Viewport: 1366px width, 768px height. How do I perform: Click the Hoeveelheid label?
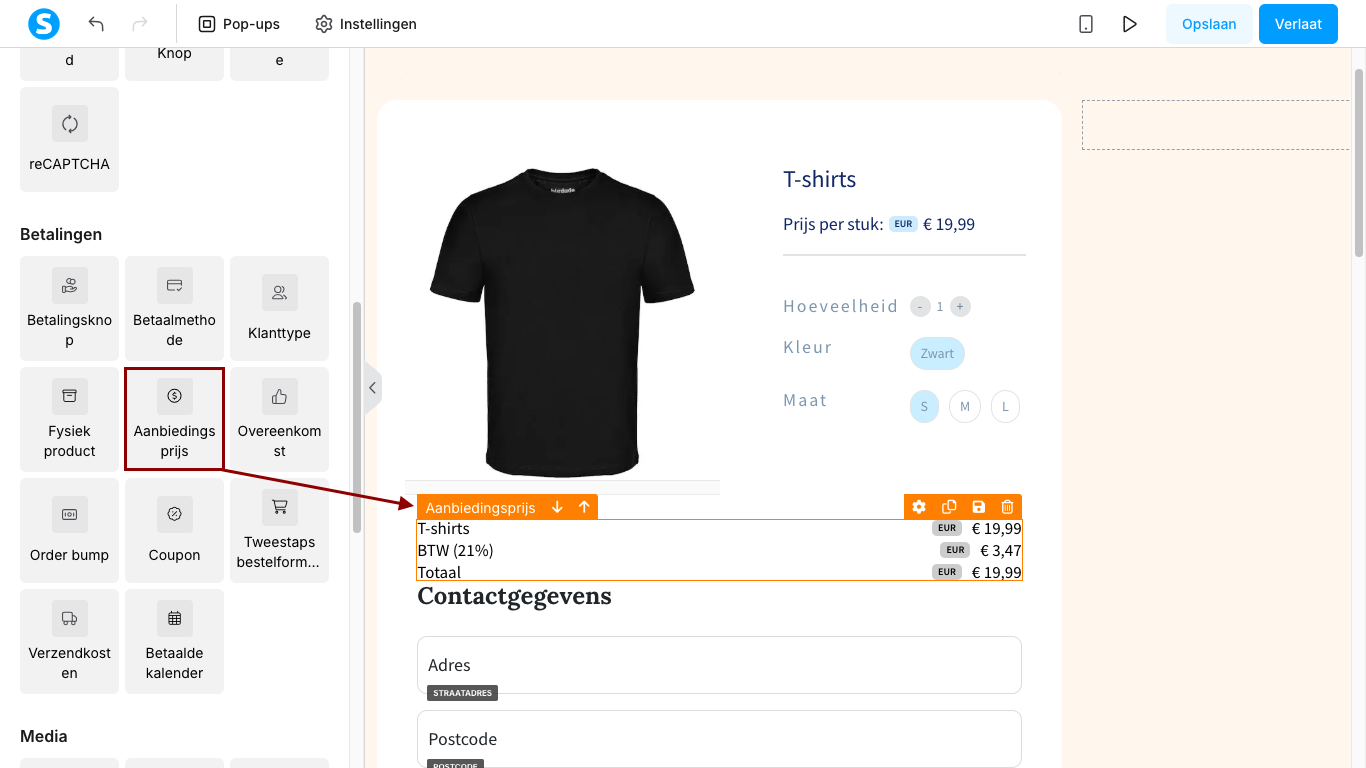tap(841, 306)
